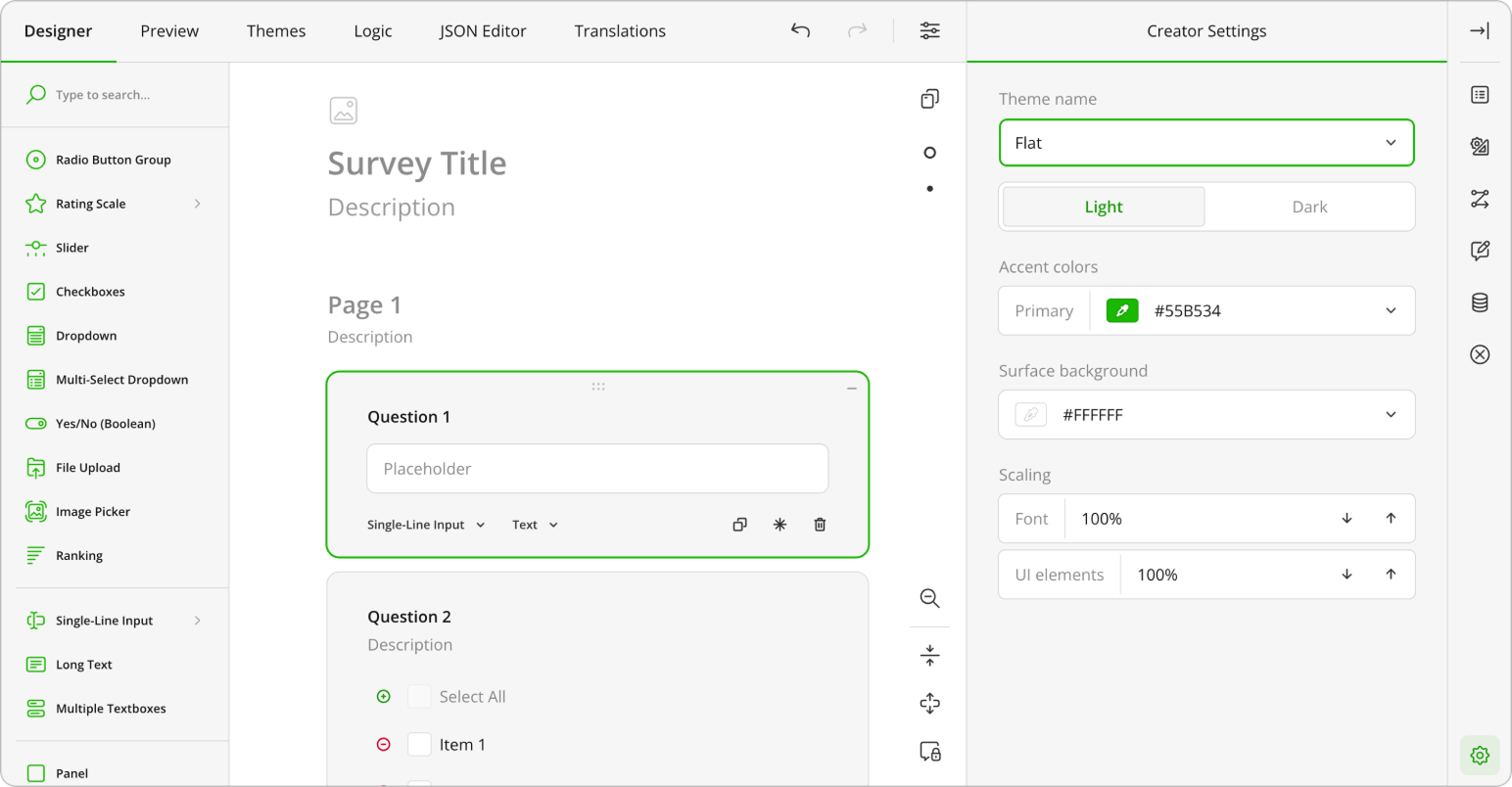Add item with the green plus icon
The width and height of the screenshot is (1512, 787).
point(384,696)
